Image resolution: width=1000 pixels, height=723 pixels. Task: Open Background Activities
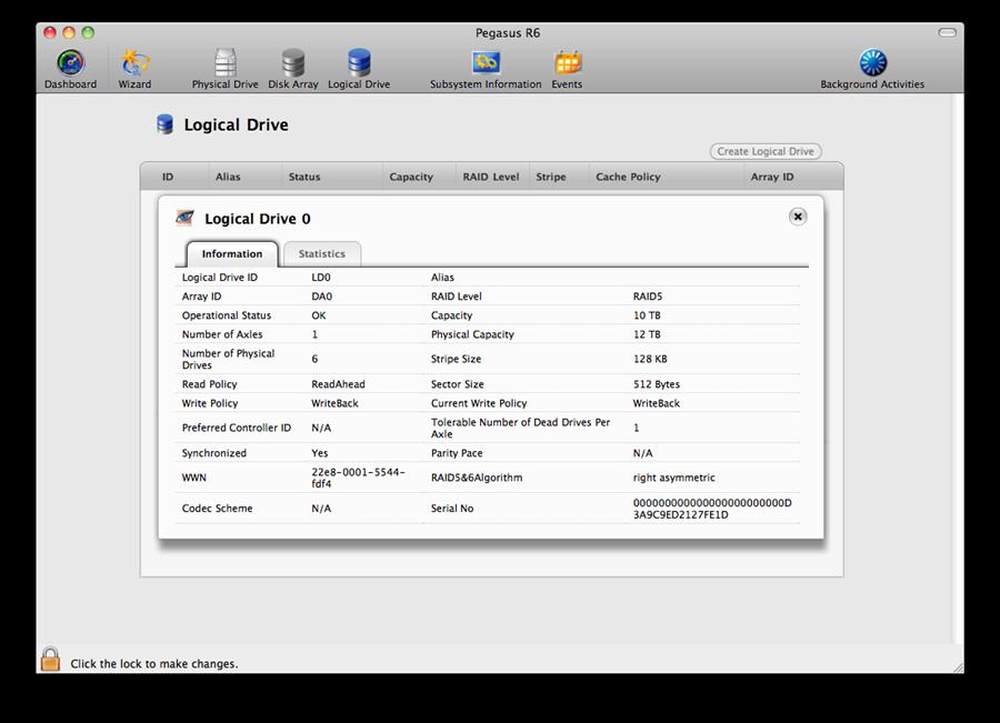point(872,69)
